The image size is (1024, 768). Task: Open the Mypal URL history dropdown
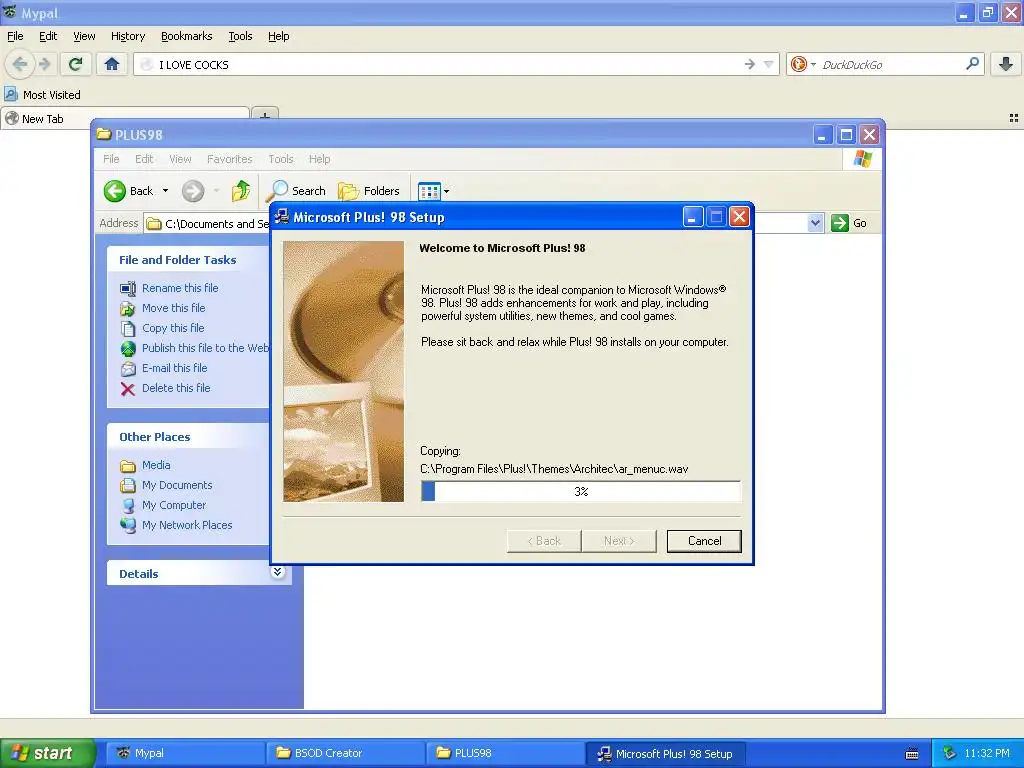769,64
